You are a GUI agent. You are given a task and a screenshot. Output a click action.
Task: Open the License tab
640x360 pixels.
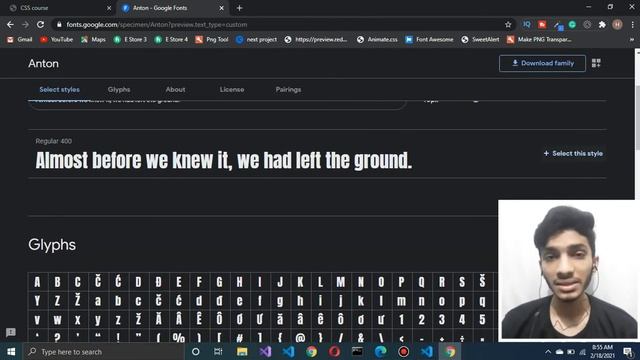[232, 89]
